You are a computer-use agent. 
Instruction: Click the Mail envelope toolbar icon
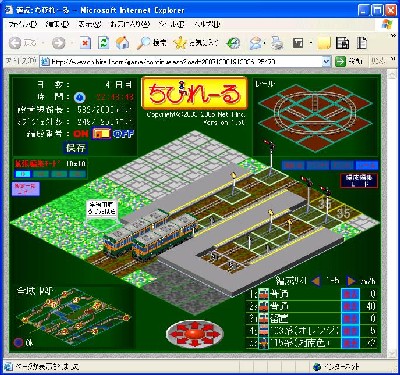coord(256,43)
